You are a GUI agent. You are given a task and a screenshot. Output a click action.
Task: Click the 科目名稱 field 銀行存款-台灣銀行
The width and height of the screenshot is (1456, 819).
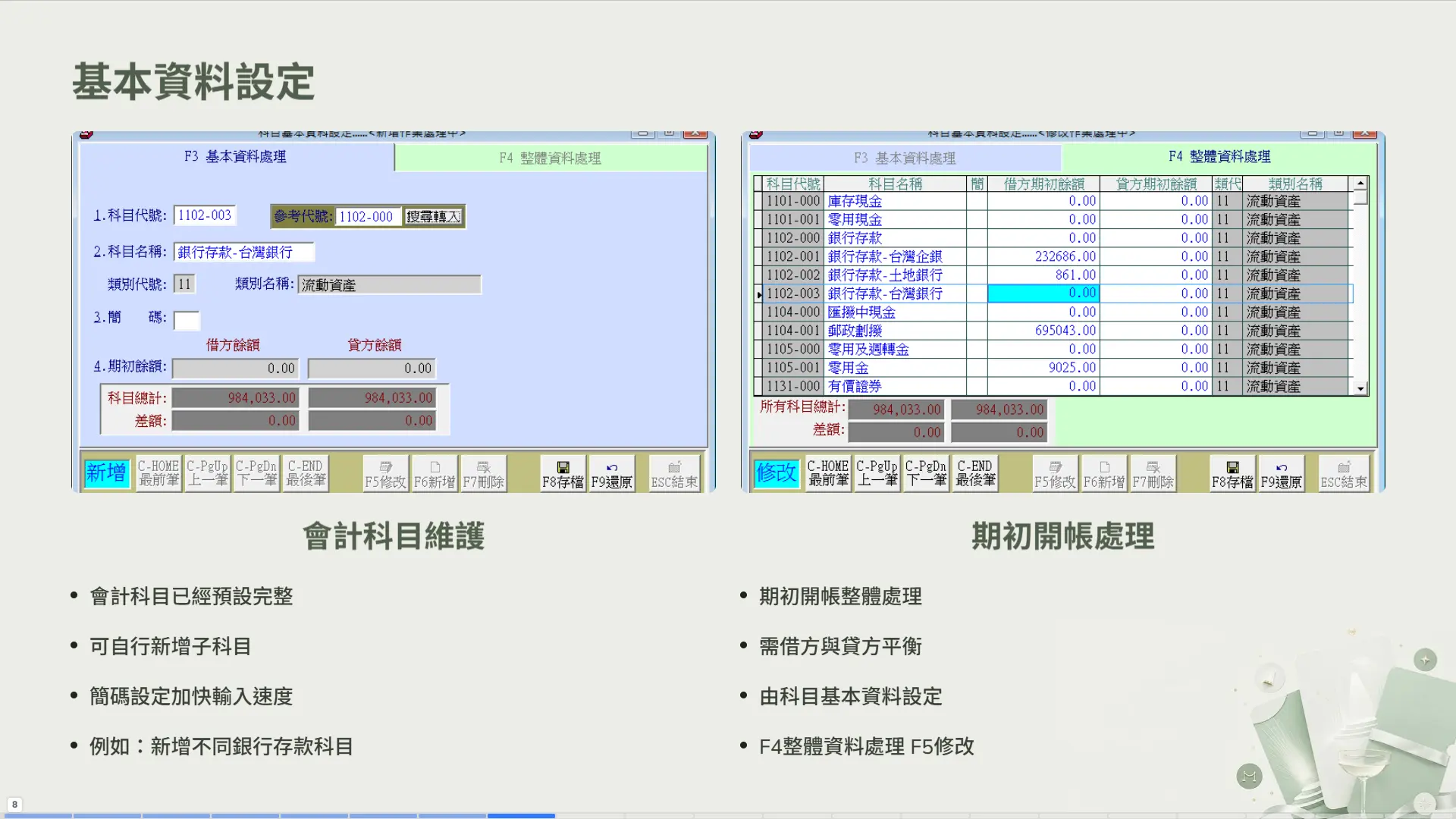(243, 252)
